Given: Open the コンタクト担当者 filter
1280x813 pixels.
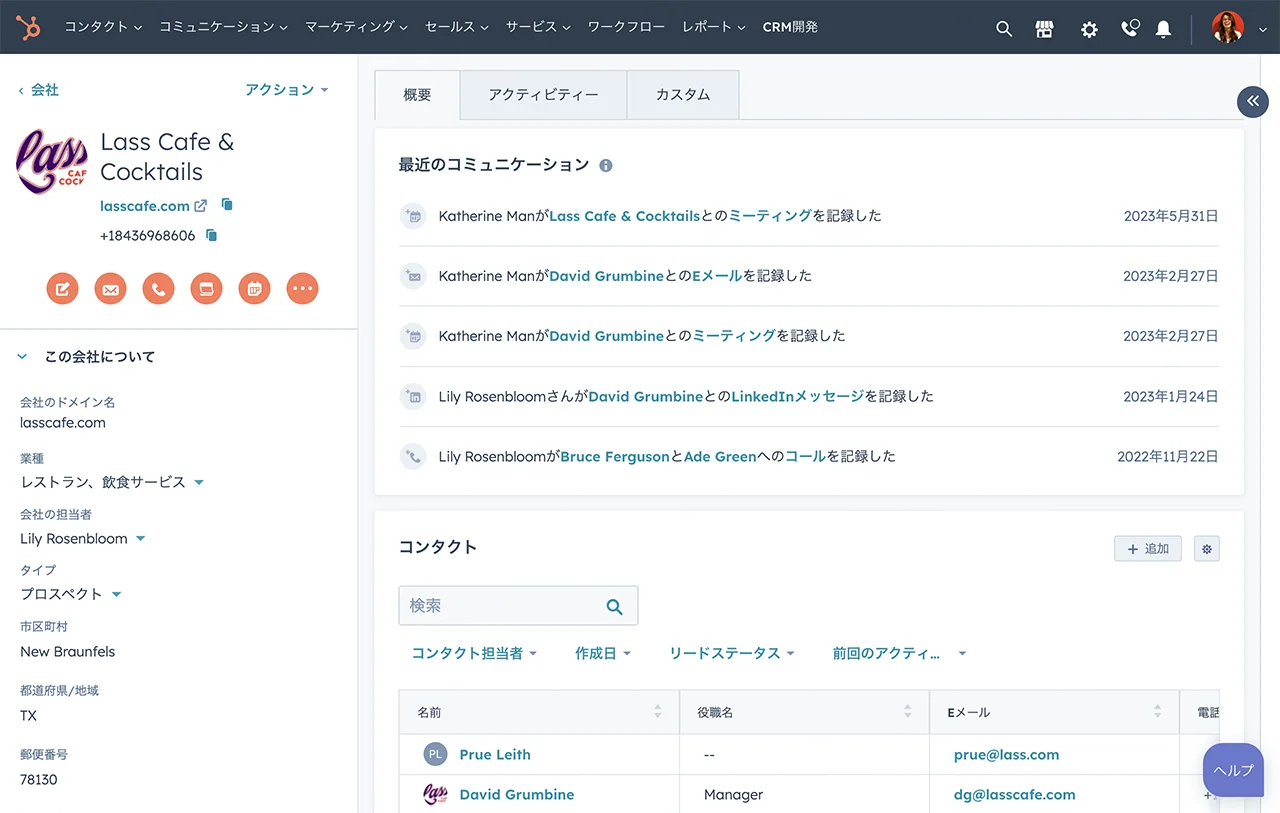Looking at the screenshot, I should click(474, 653).
